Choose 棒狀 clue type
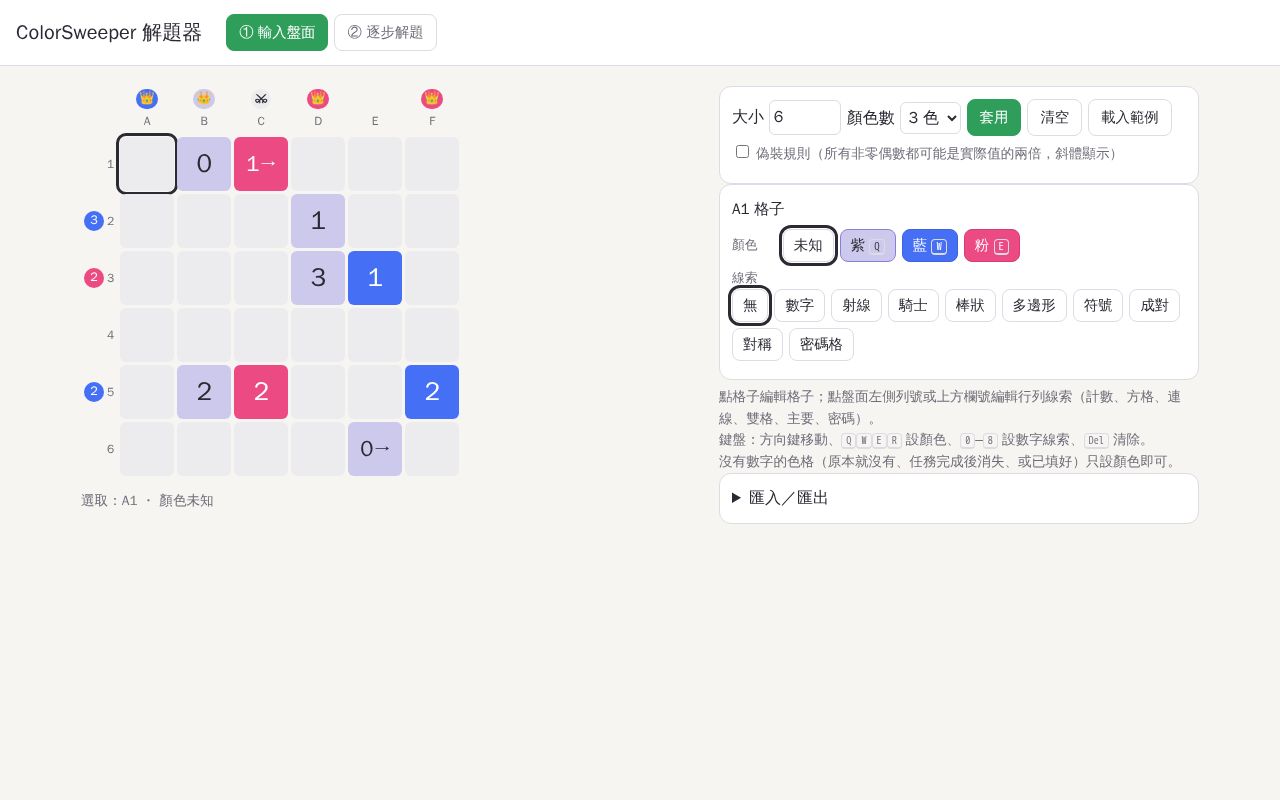 pyautogui.click(x=970, y=305)
